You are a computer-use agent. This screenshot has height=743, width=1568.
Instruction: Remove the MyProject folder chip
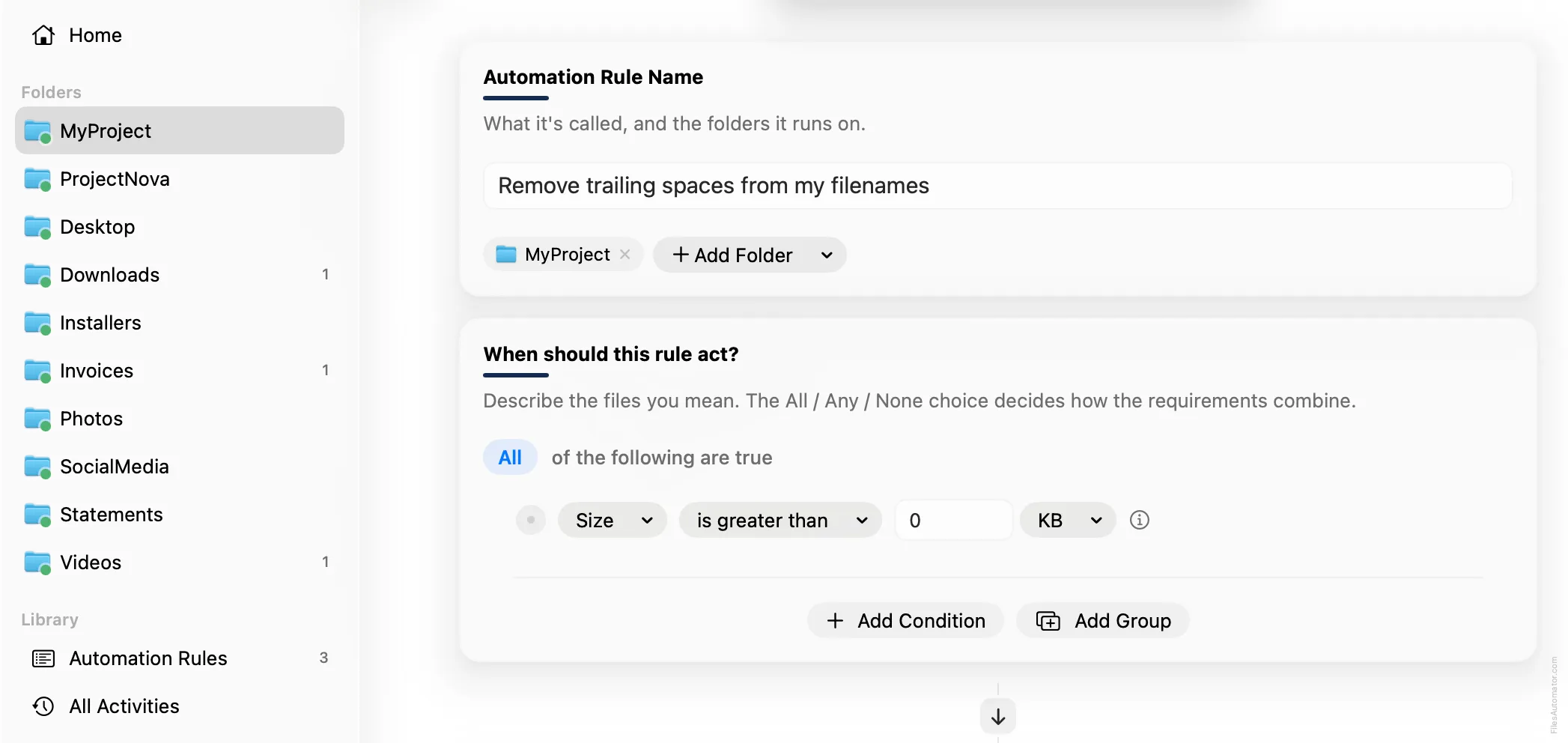tap(625, 255)
